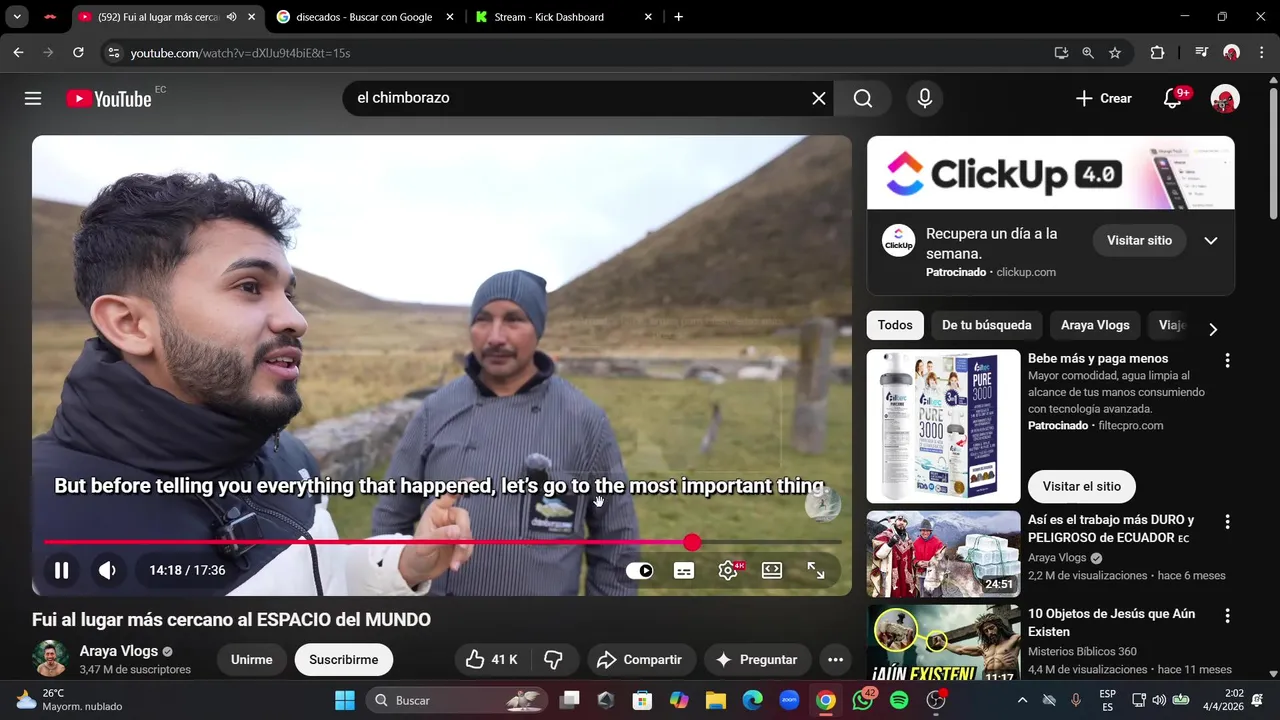Expand ClickUp ad chevron
This screenshot has height=720, width=1280.
point(1211,241)
